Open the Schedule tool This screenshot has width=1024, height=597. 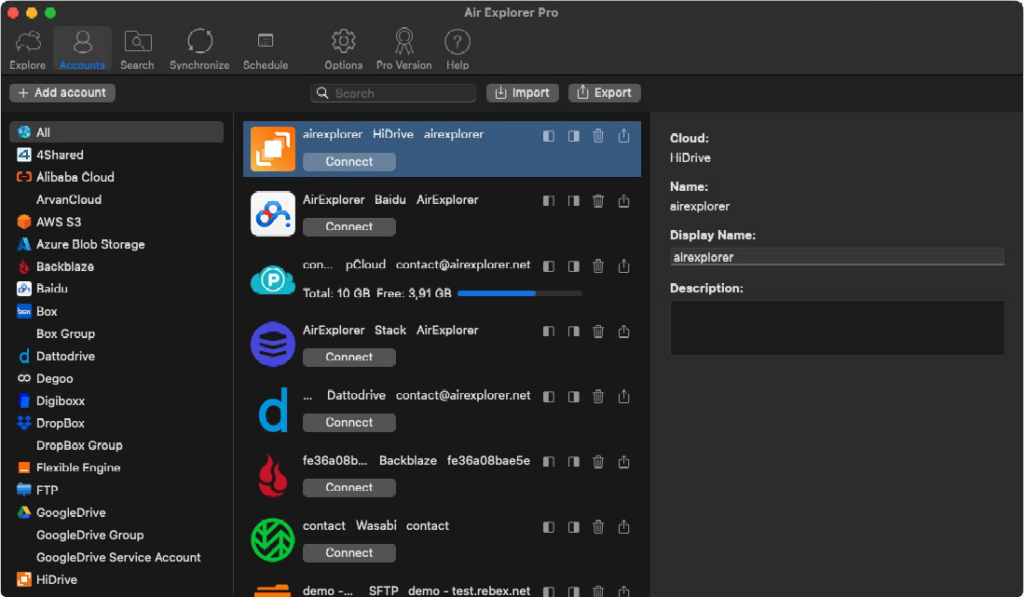[x=265, y=47]
